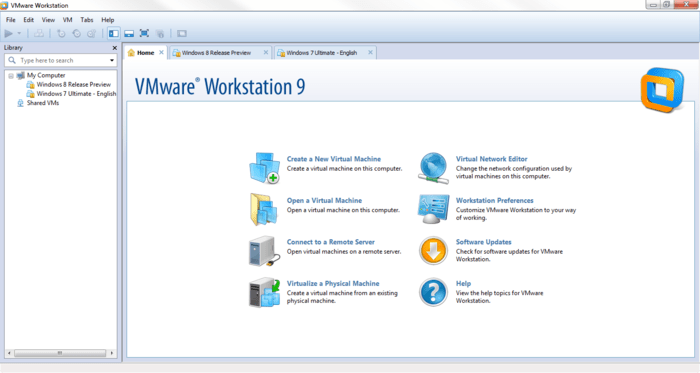Click the Power On play toolbar icon
The image size is (700, 373).
point(8,33)
